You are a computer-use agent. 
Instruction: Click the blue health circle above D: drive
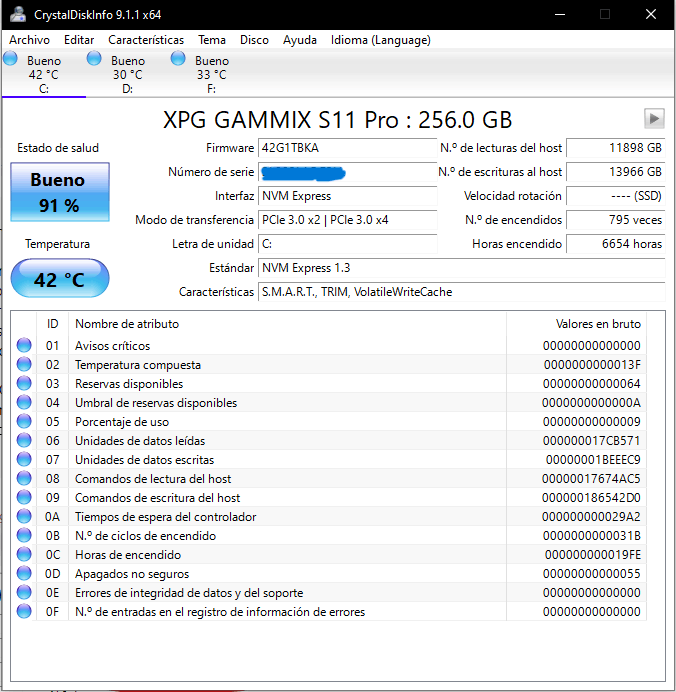[x=94, y=58]
